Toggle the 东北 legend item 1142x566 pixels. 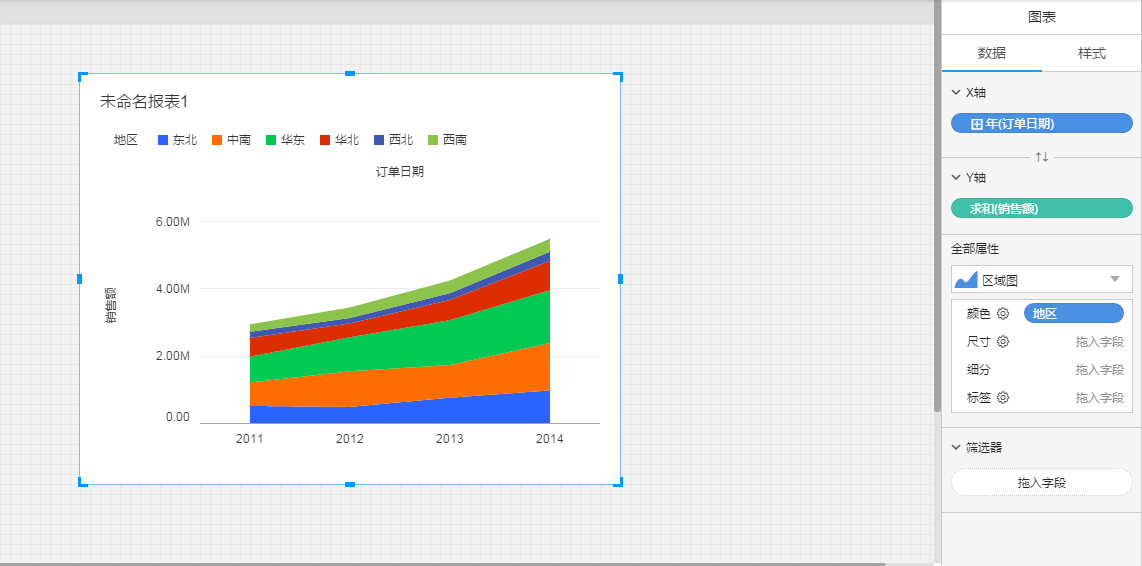[x=177, y=140]
